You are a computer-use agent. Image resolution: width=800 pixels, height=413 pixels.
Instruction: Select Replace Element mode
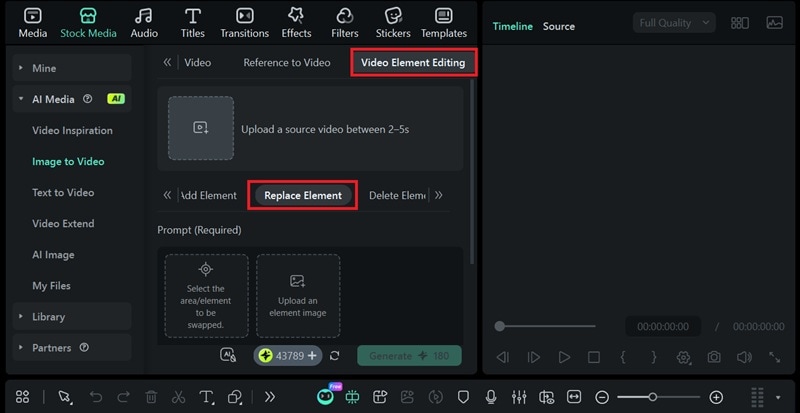[303, 196]
